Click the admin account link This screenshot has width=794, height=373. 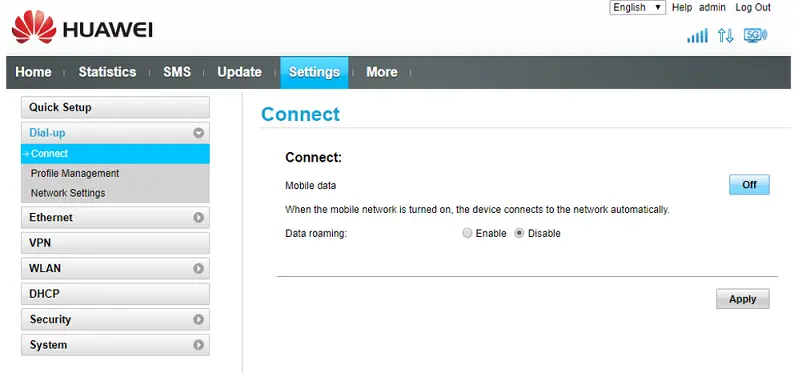click(x=712, y=8)
